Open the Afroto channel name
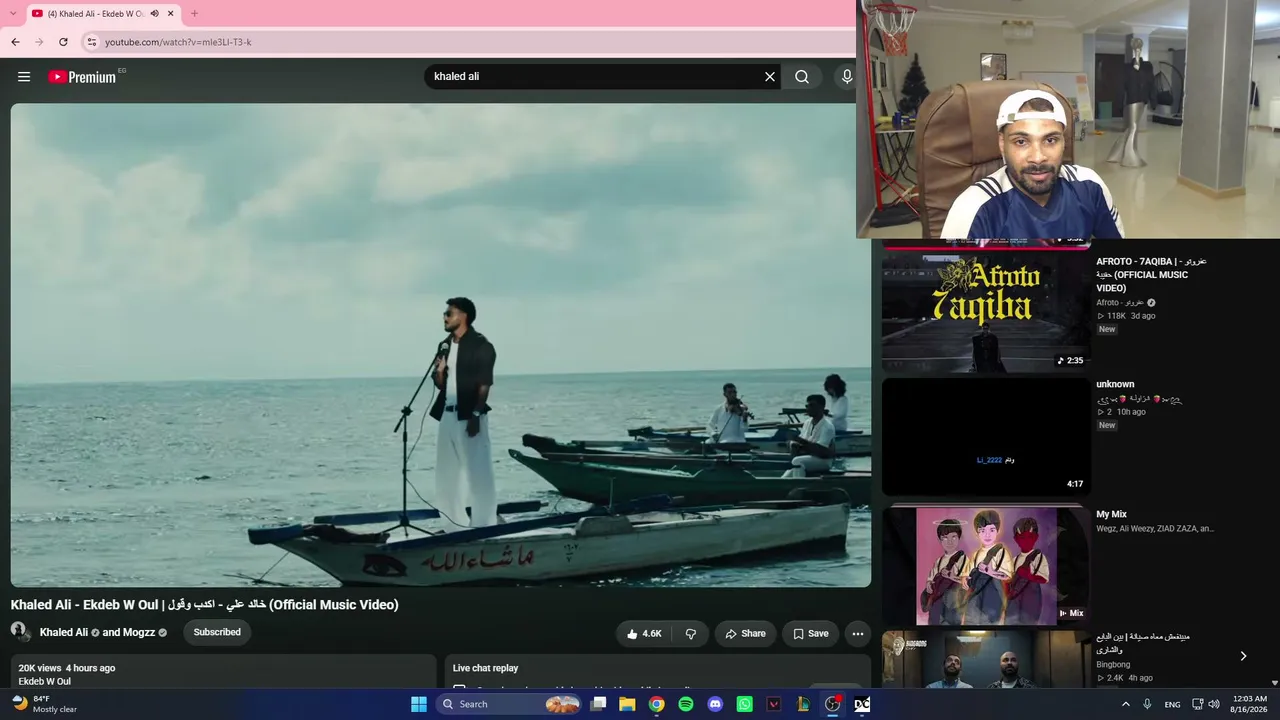 click(x=1120, y=302)
